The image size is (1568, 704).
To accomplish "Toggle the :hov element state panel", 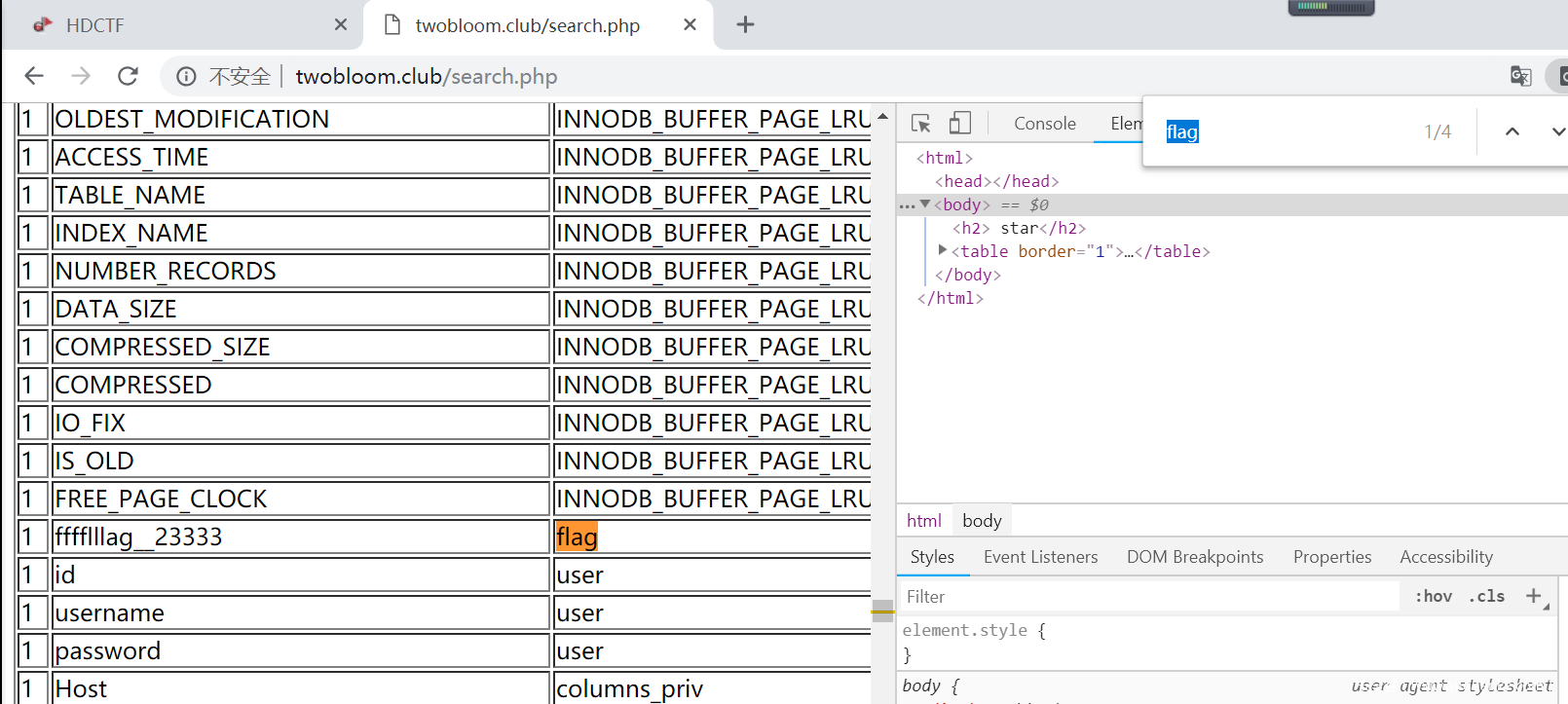I will tap(1433, 596).
